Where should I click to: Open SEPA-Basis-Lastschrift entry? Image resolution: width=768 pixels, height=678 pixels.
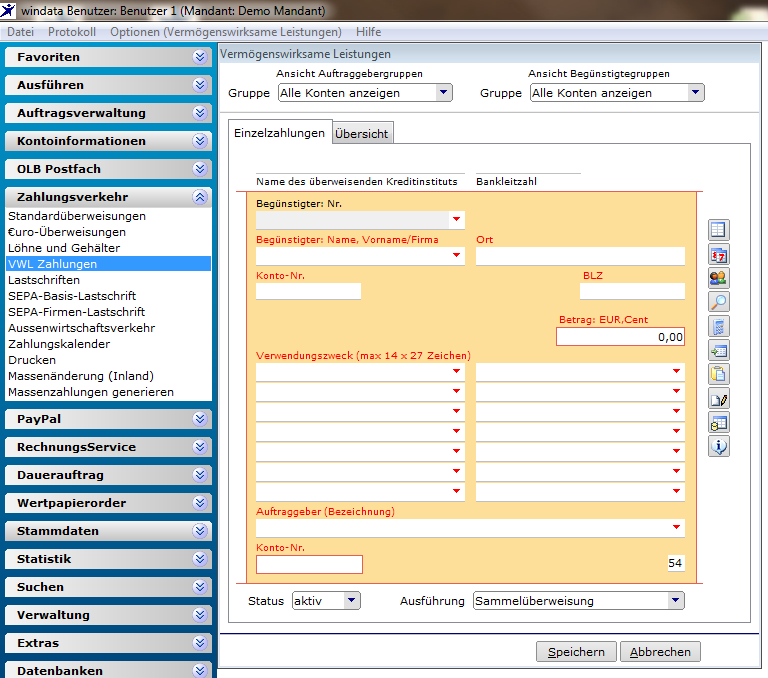pos(72,296)
